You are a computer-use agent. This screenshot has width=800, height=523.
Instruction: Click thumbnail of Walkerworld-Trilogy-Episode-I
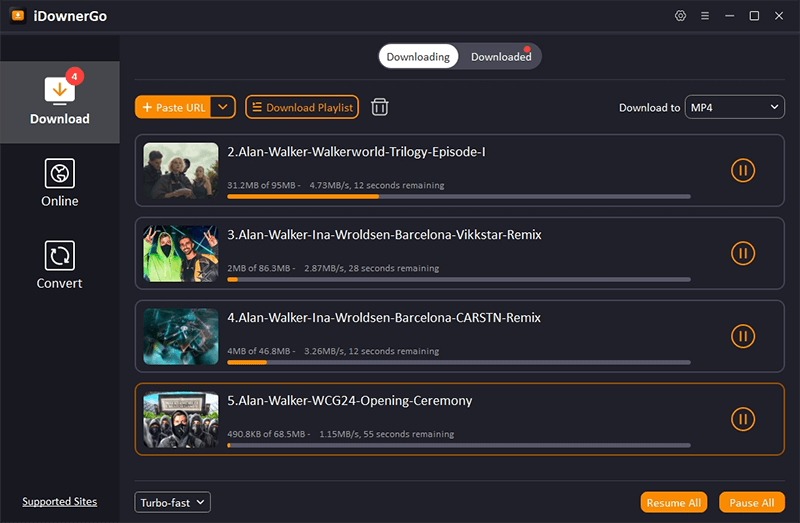(181, 170)
